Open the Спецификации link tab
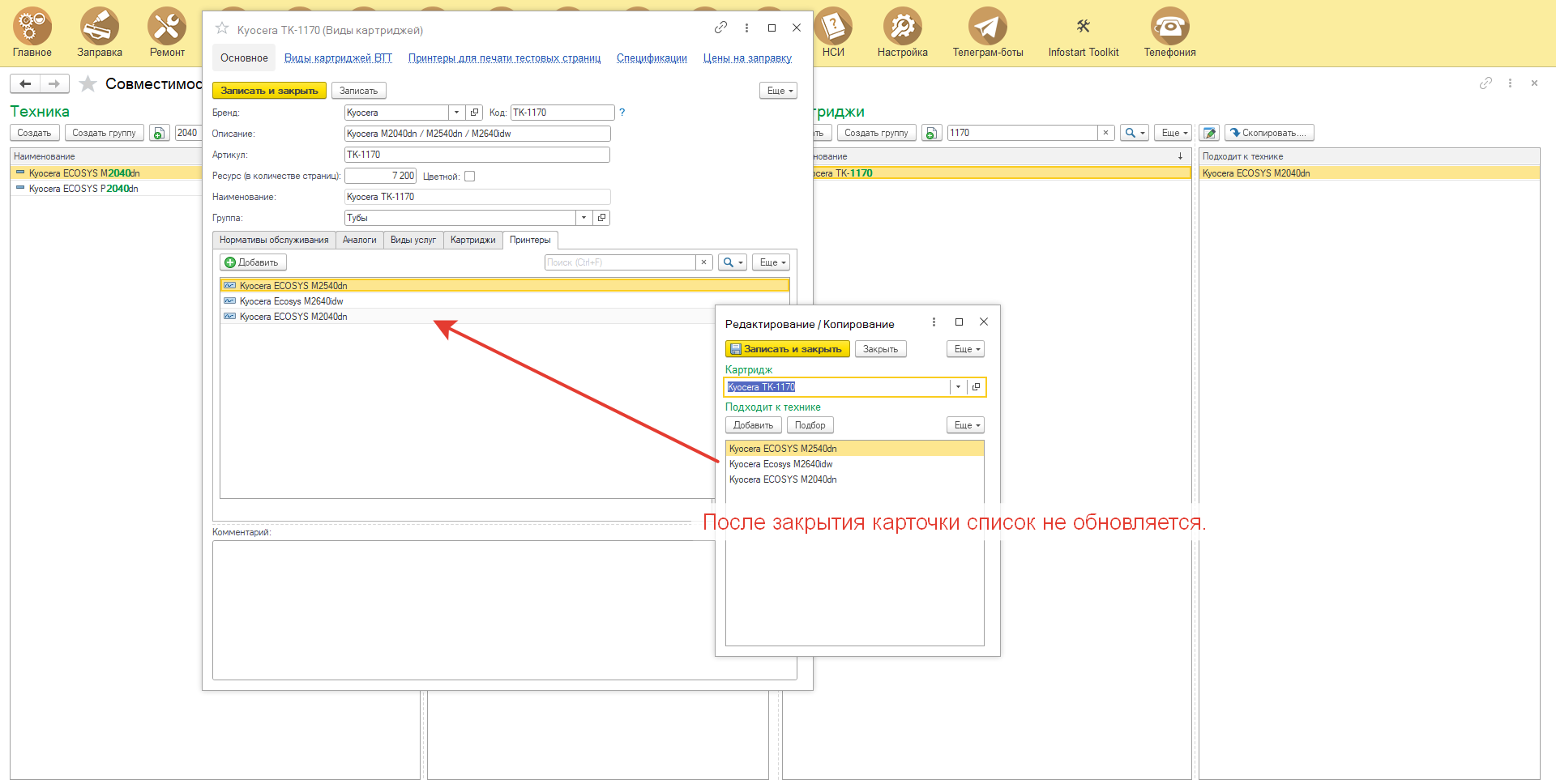 (652, 58)
